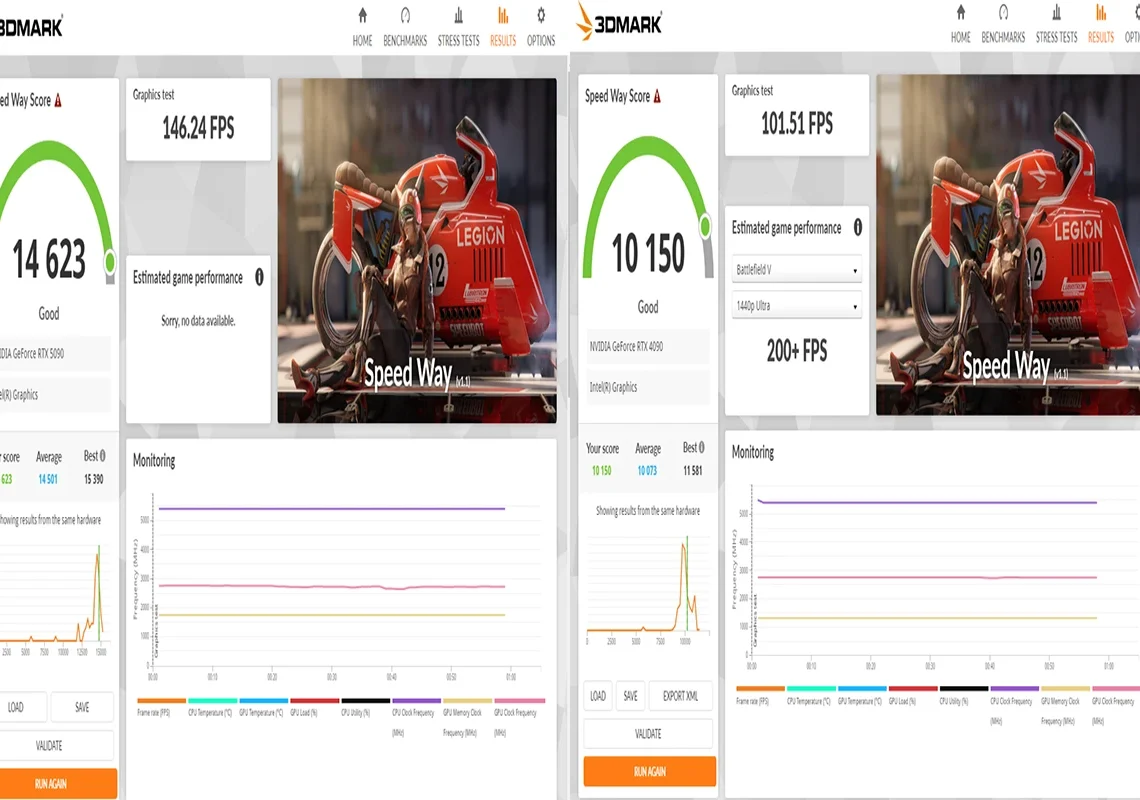Click SAVE button in the right window

[630, 696]
